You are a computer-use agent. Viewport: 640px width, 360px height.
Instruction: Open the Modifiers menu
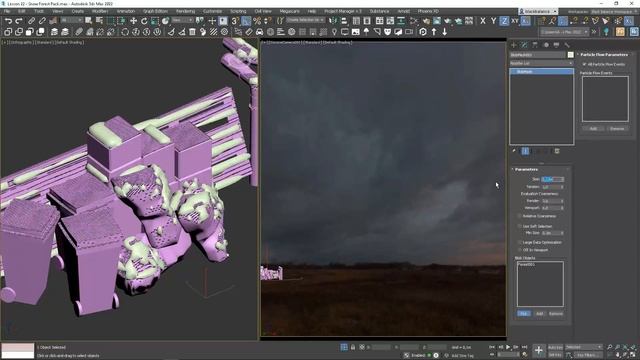(100, 11)
